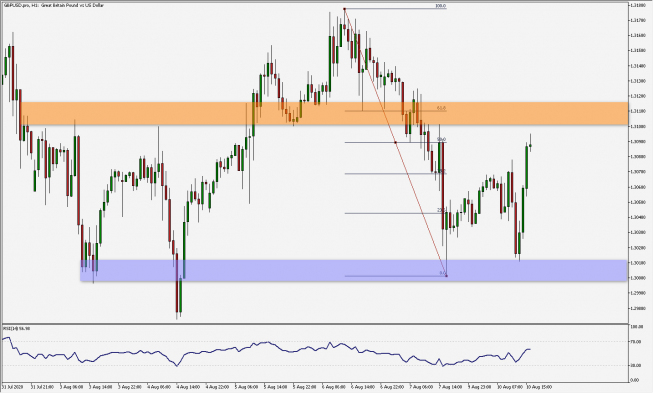Click the RSI 70.00 level label
The height and width of the screenshot is (393, 653).
click(x=635, y=342)
